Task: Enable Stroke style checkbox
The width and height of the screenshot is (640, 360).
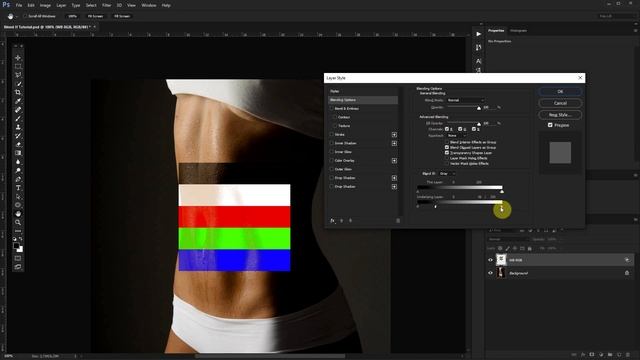Action: click(331, 134)
